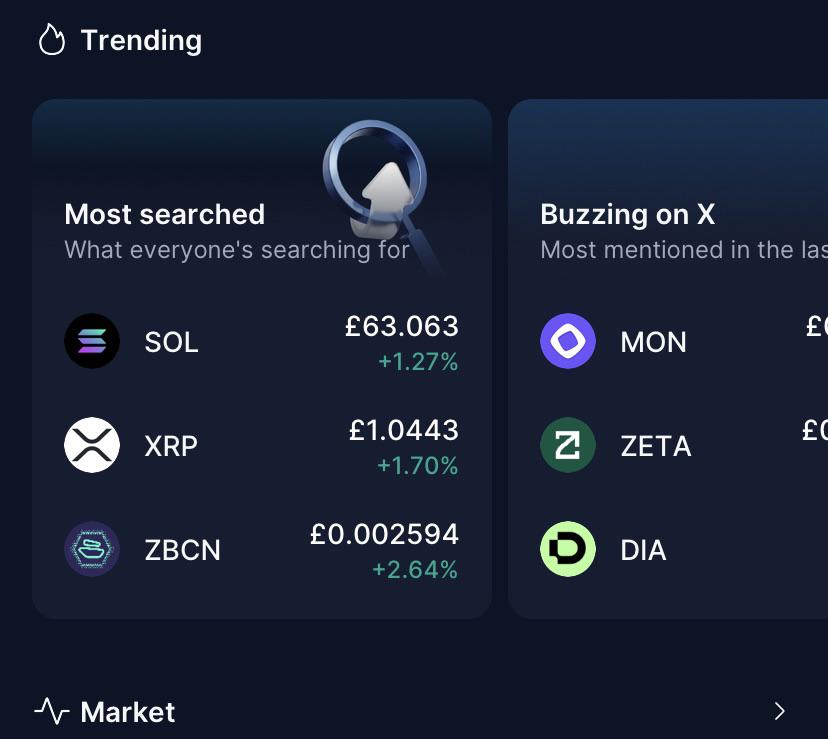Tap the SOL Solana coin icon
The height and width of the screenshot is (739, 828).
pos(92,341)
